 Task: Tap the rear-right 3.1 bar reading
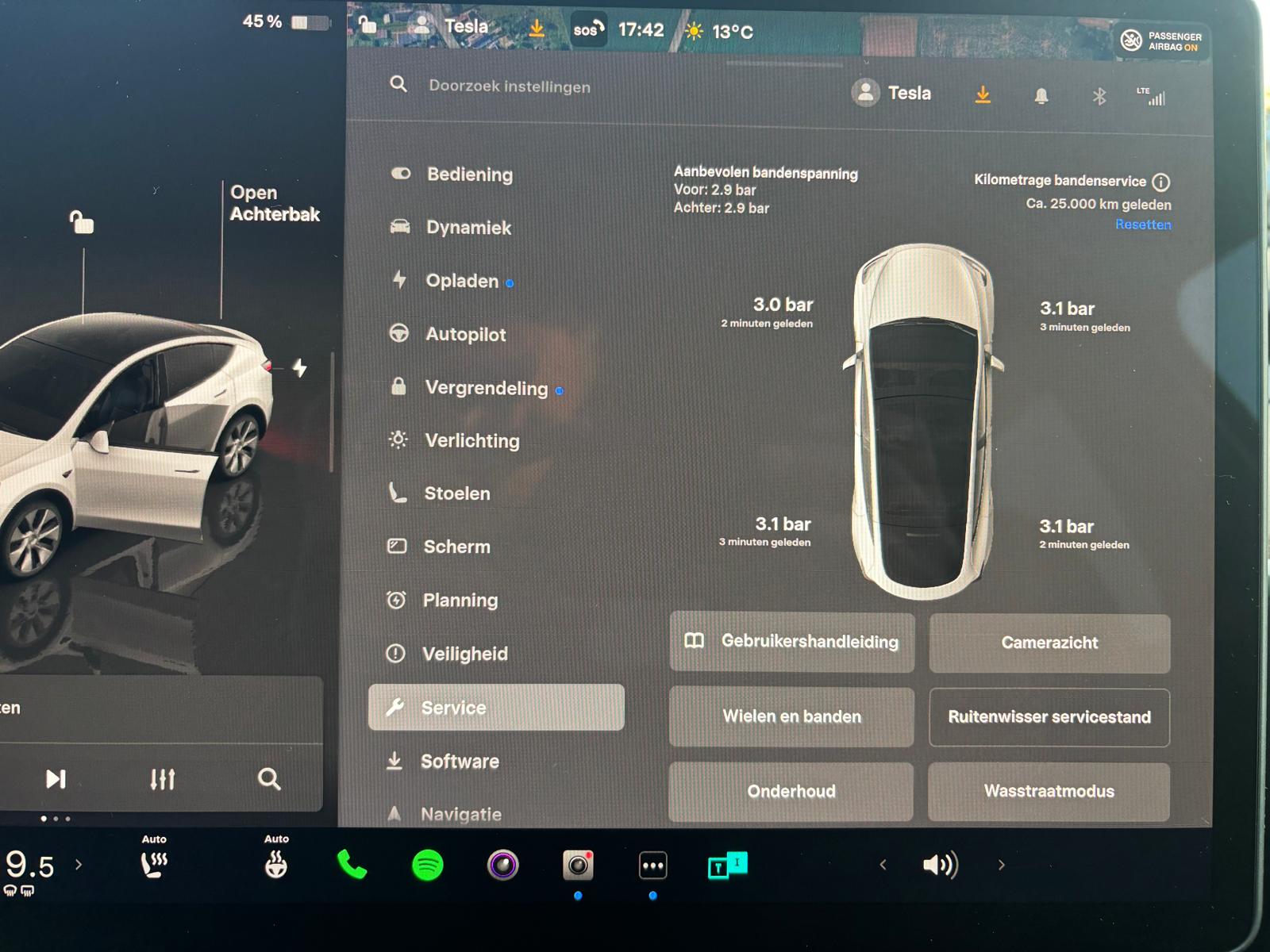coord(1084,534)
